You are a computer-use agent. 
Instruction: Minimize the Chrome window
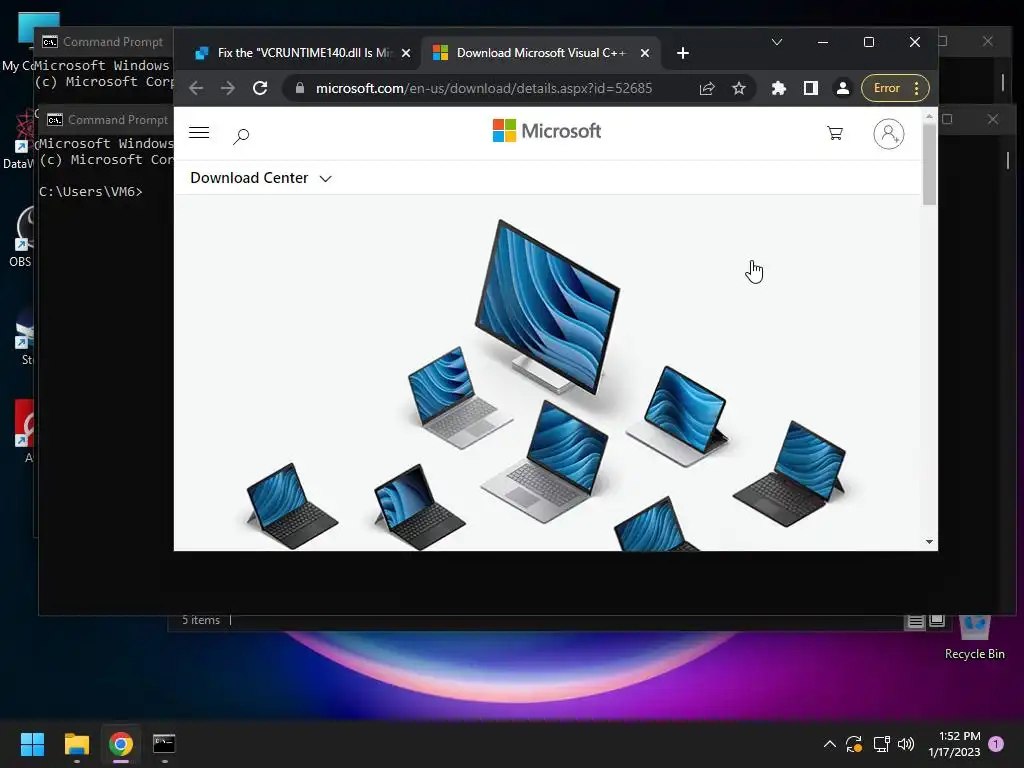pyautogui.click(x=823, y=42)
